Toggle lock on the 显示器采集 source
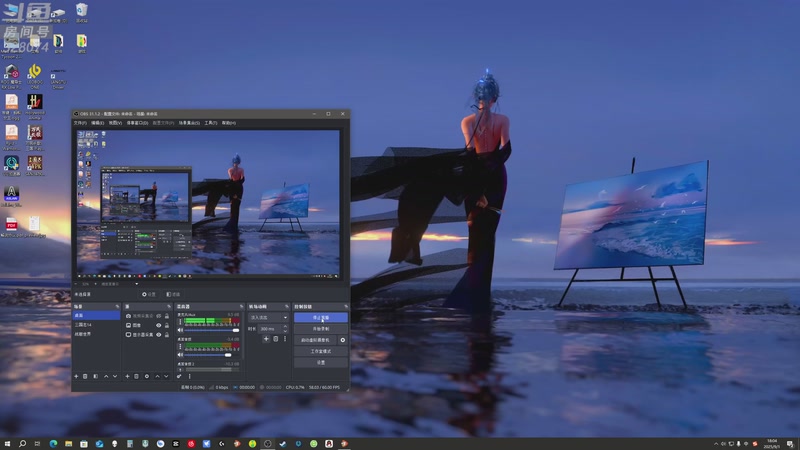Image resolution: width=800 pixels, height=450 pixels. coord(166,335)
